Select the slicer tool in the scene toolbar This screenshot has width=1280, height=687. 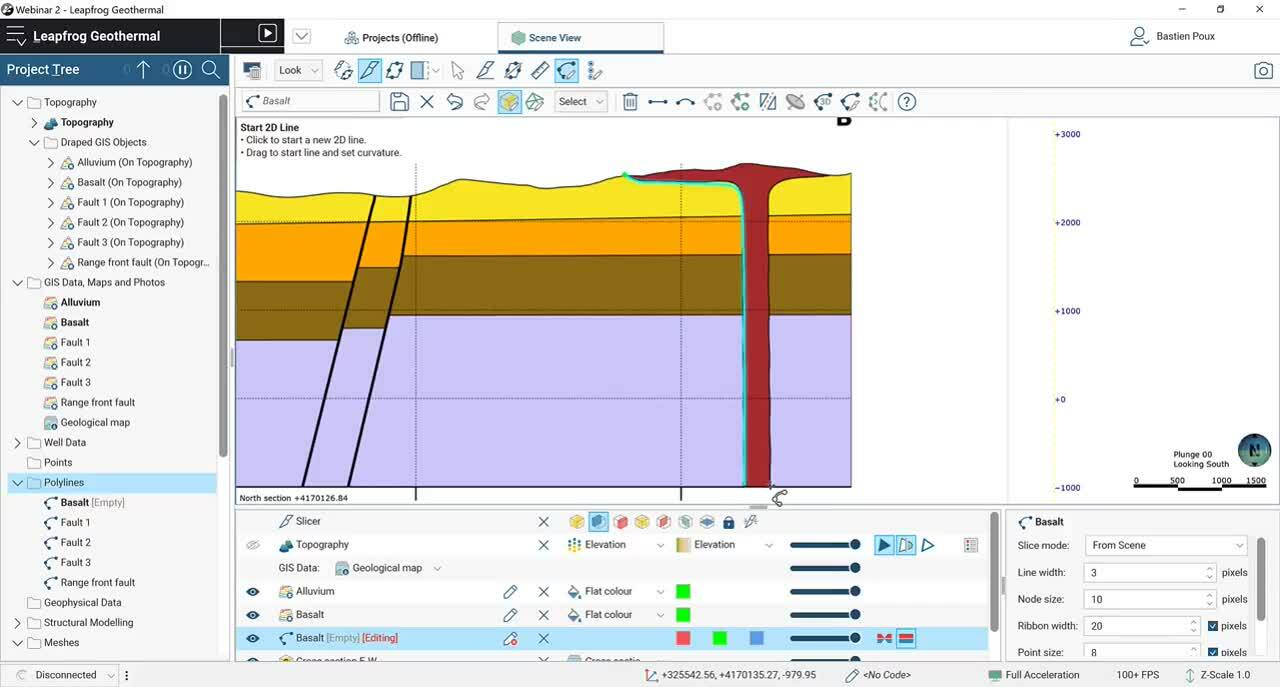tap(369, 70)
